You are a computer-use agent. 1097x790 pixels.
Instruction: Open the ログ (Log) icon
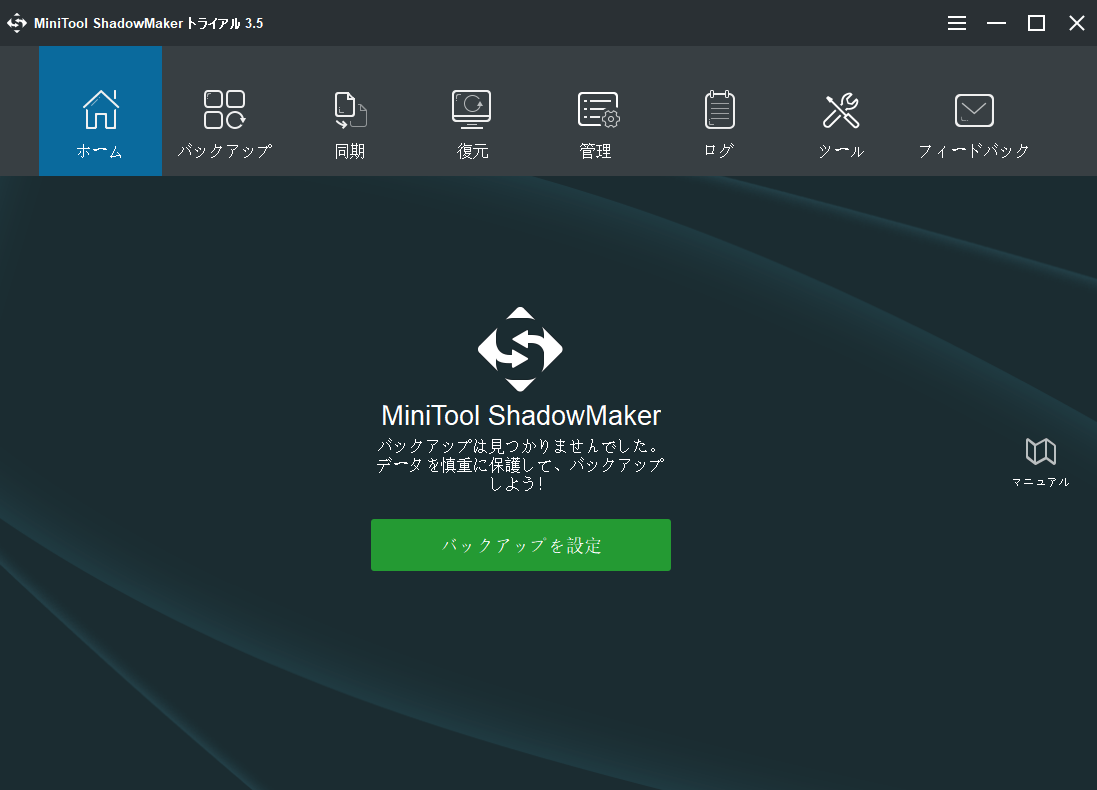(x=718, y=110)
